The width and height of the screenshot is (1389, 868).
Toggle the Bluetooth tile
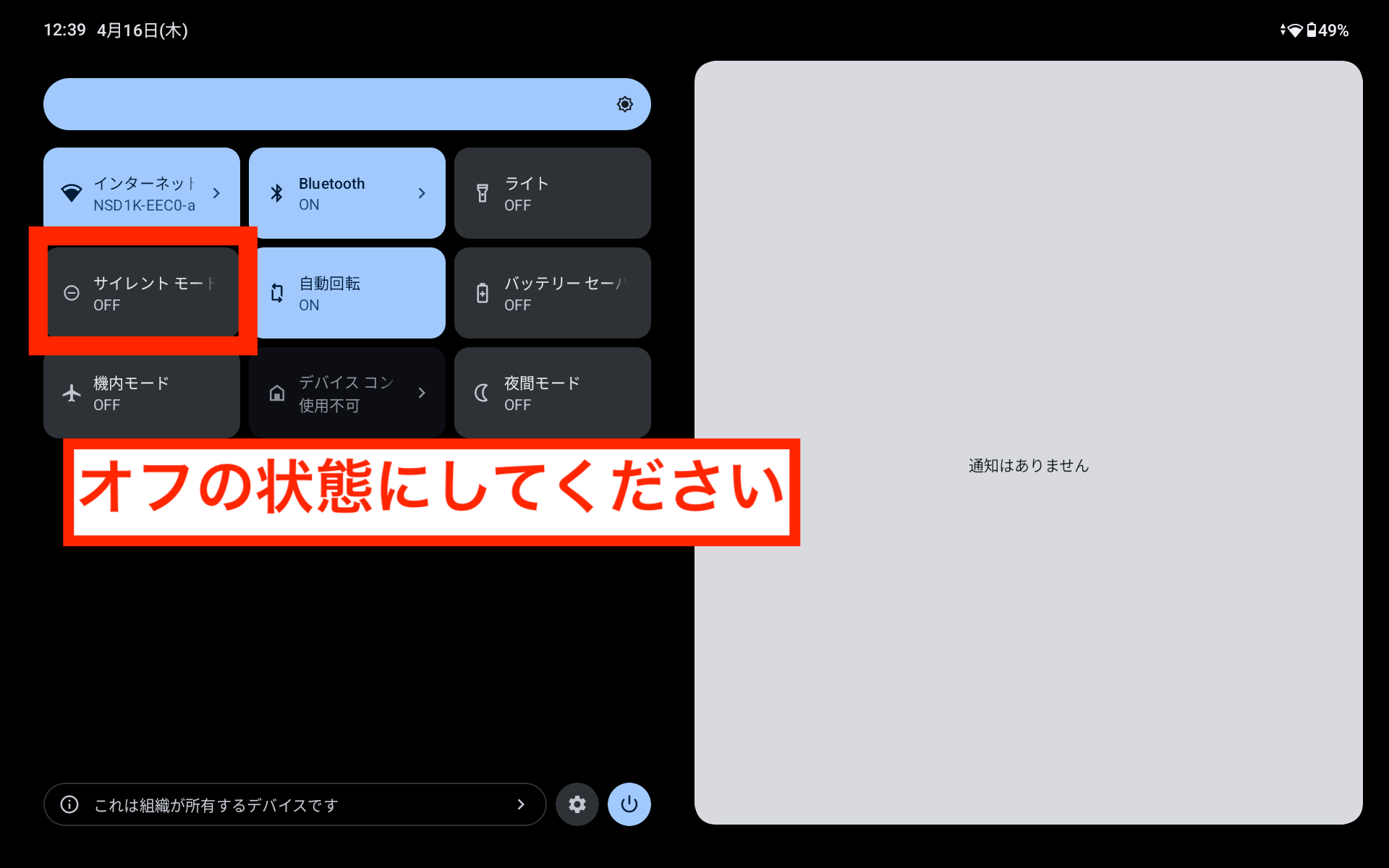347,193
